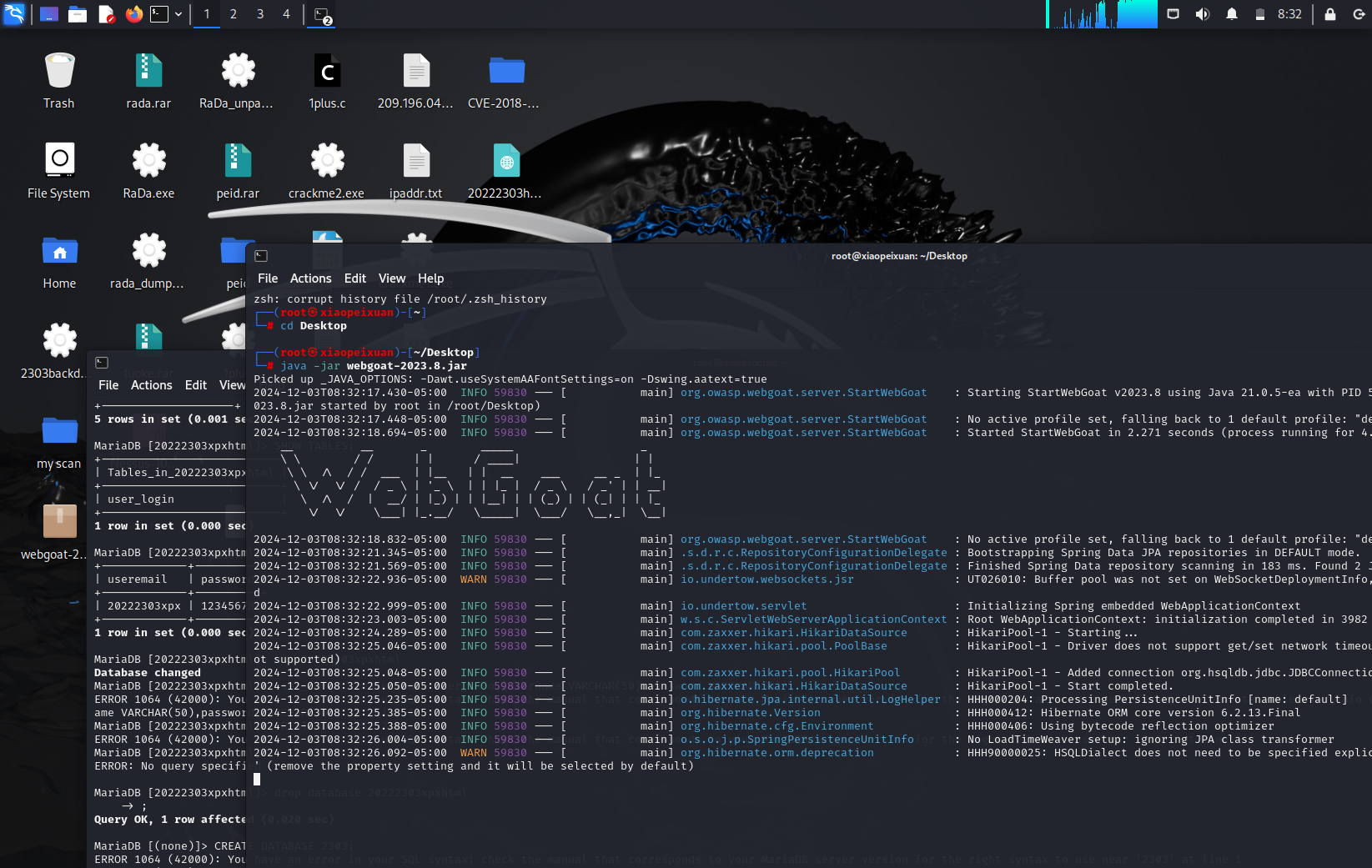Lock the screen with padlock icon
The image size is (1372, 868).
tap(1330, 14)
